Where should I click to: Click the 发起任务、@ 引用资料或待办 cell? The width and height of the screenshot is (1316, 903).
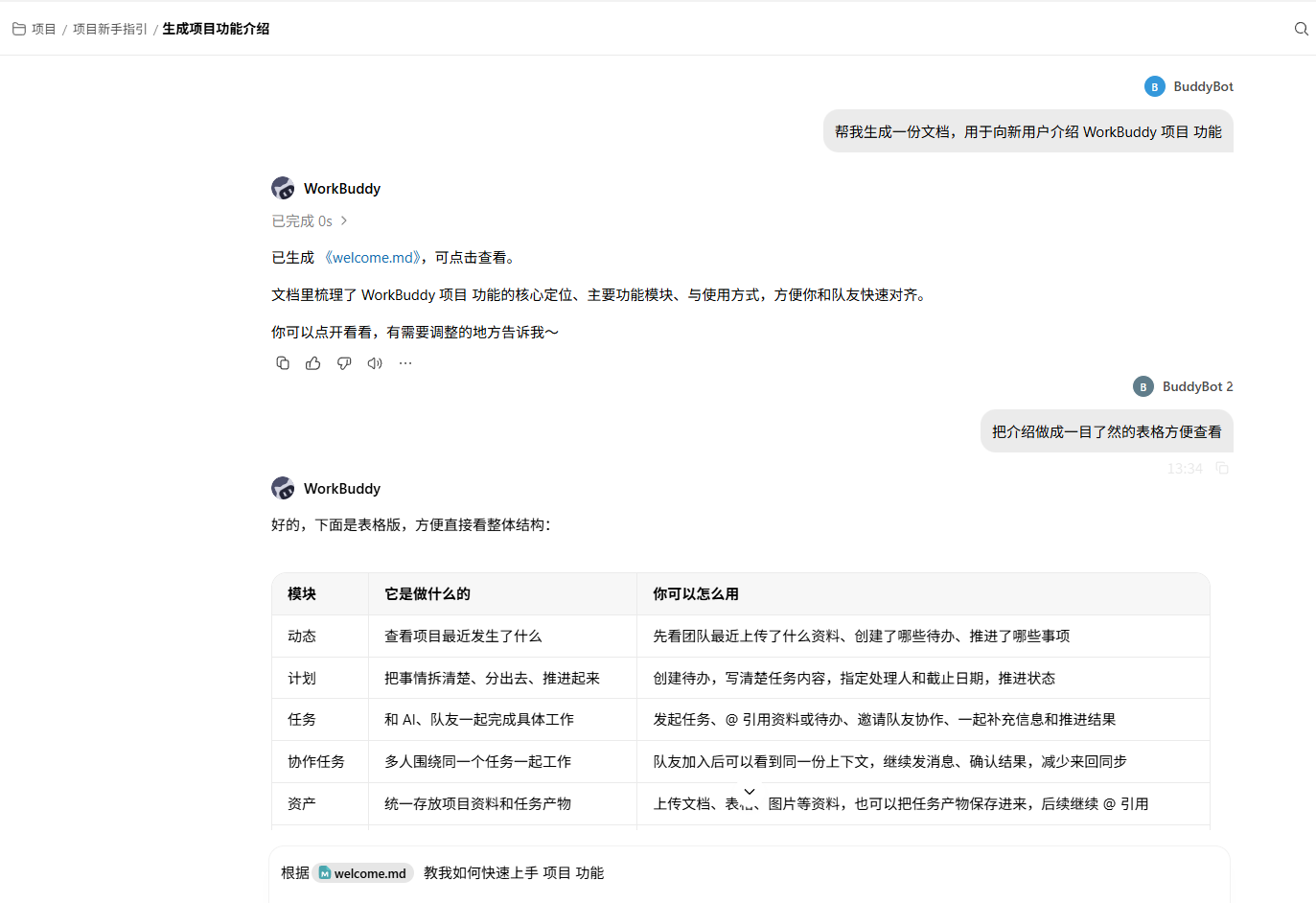tap(923, 720)
